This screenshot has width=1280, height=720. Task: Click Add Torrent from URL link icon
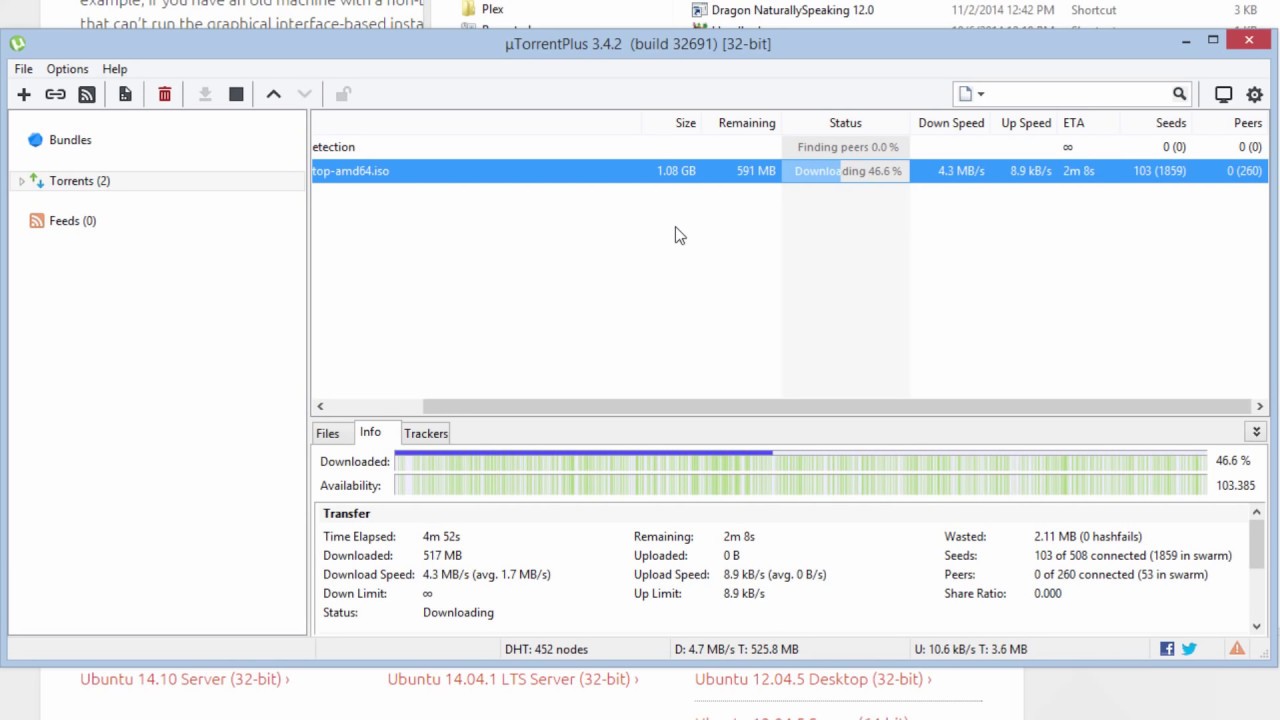point(55,94)
